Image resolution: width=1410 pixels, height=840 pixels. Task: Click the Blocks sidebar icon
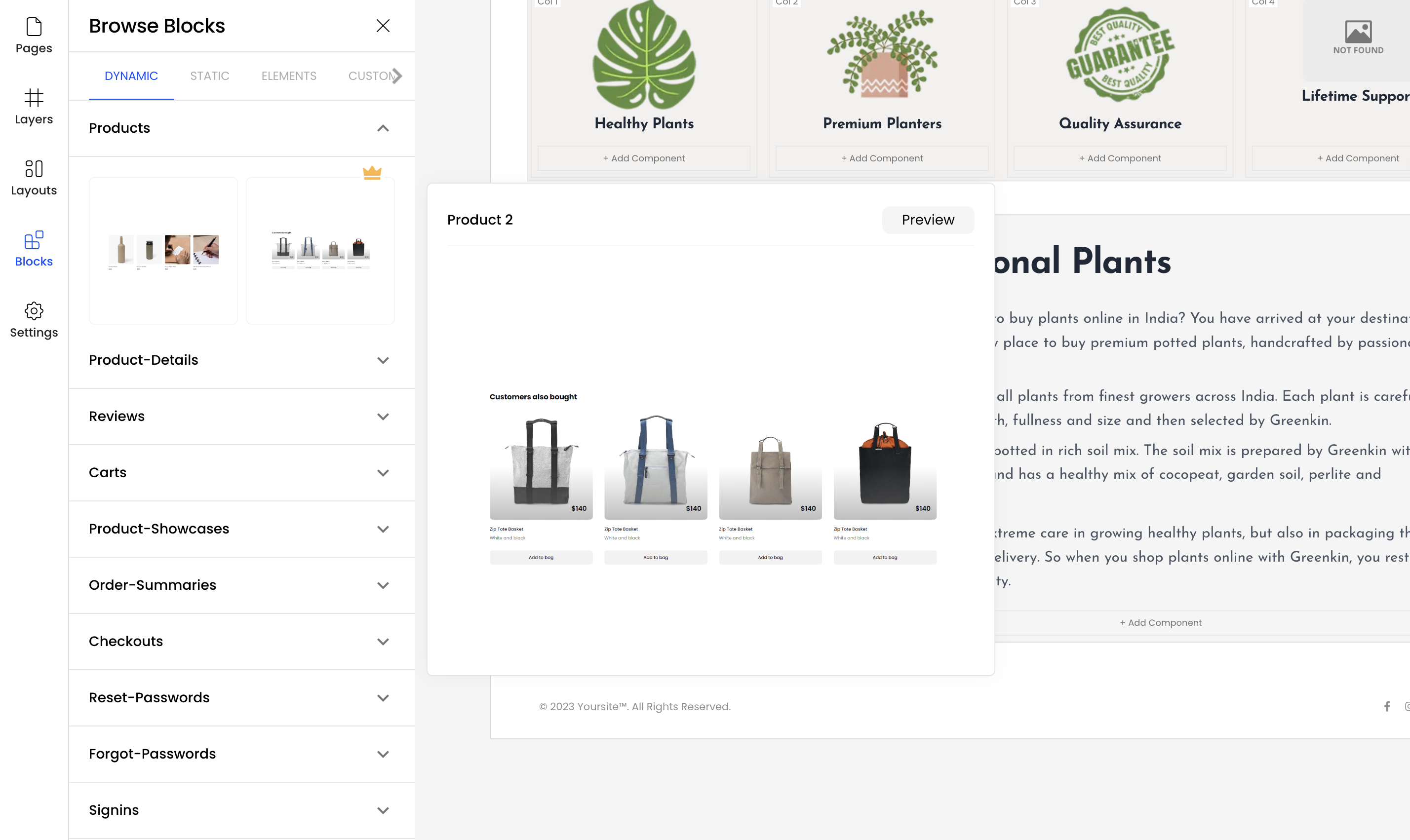[x=34, y=248]
